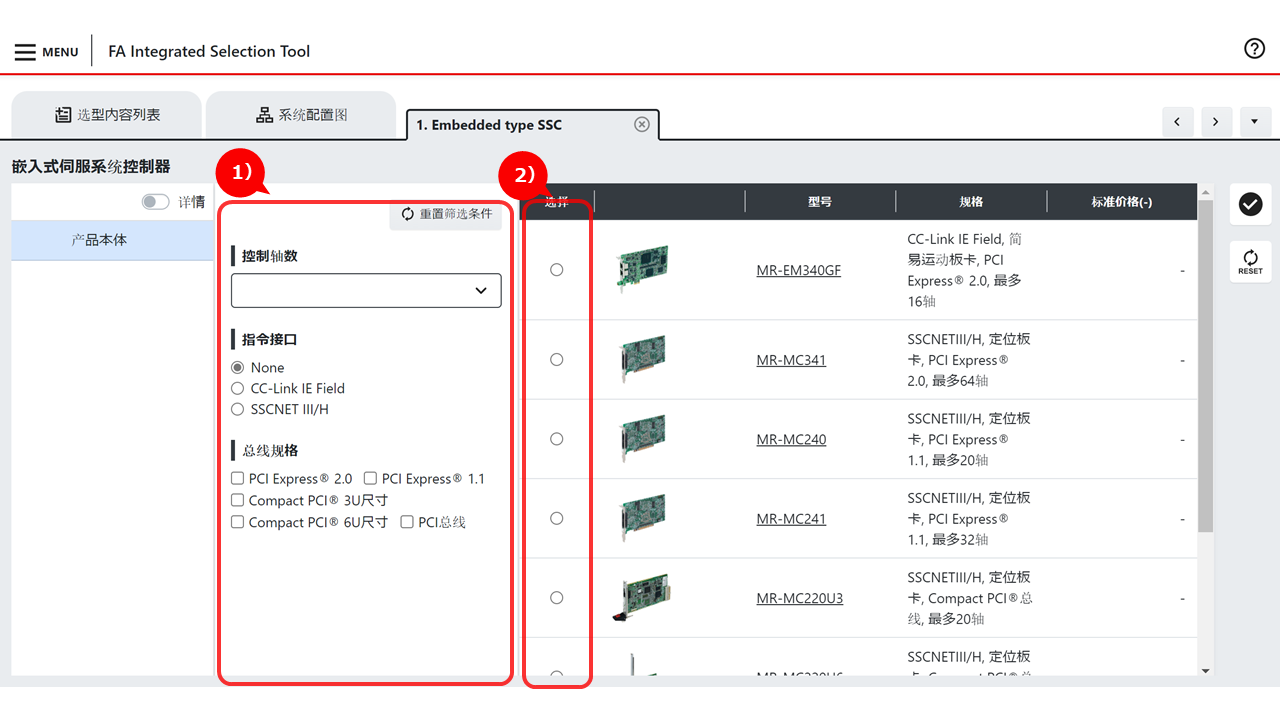Enable Compact PCI 3U尺寸 checkbox
The width and height of the screenshot is (1280, 720).
point(238,500)
